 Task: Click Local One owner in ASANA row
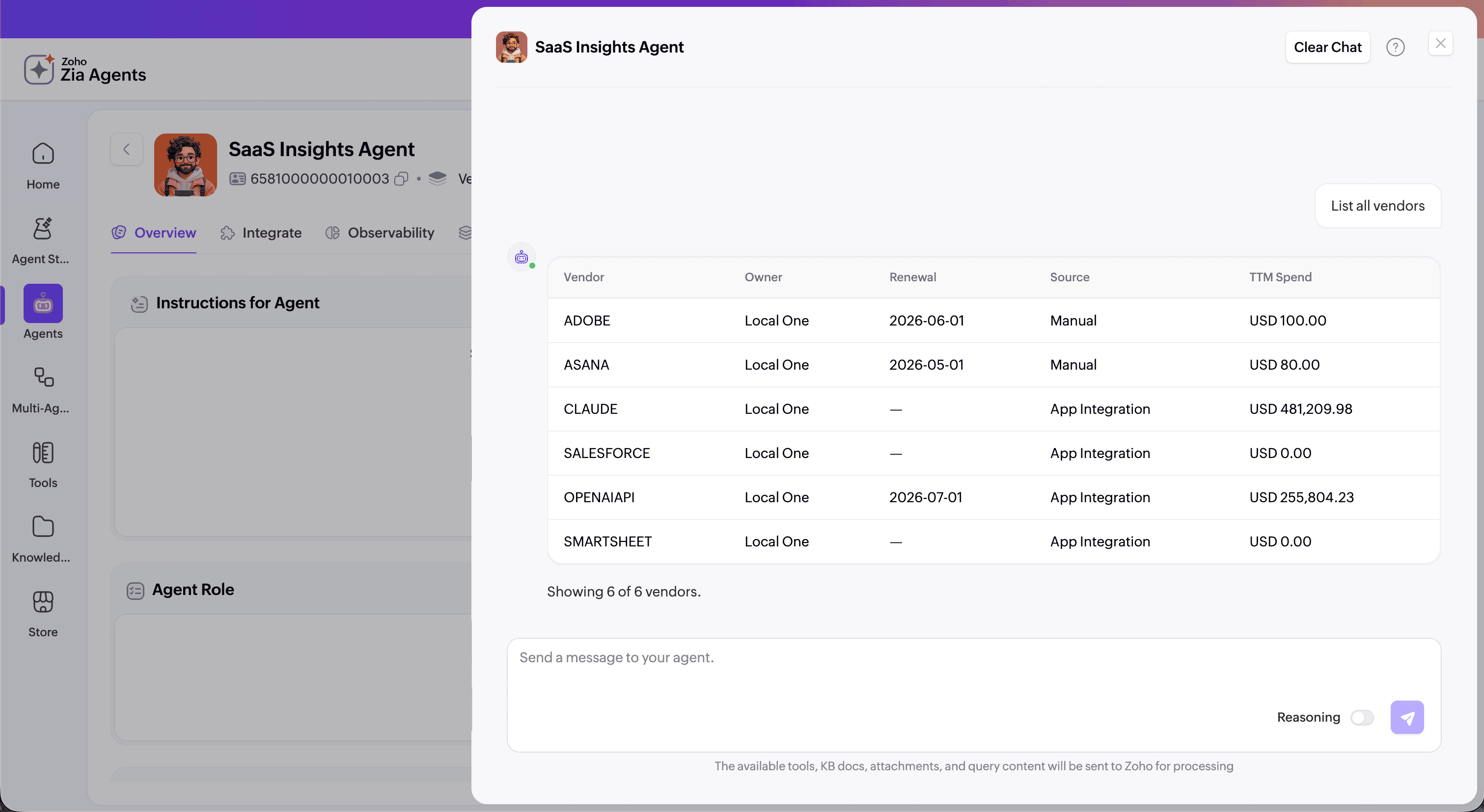click(776, 365)
